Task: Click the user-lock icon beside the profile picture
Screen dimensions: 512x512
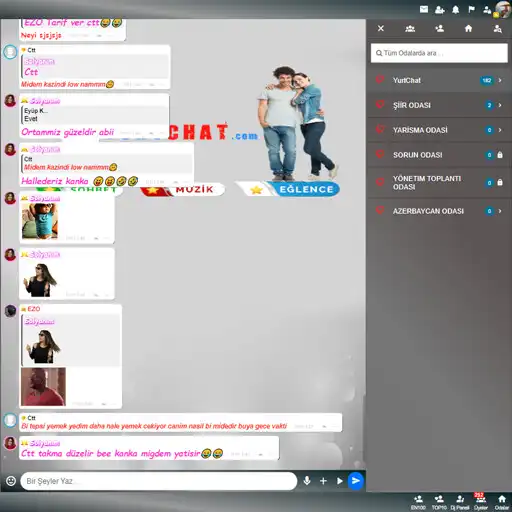Action: tap(487, 10)
